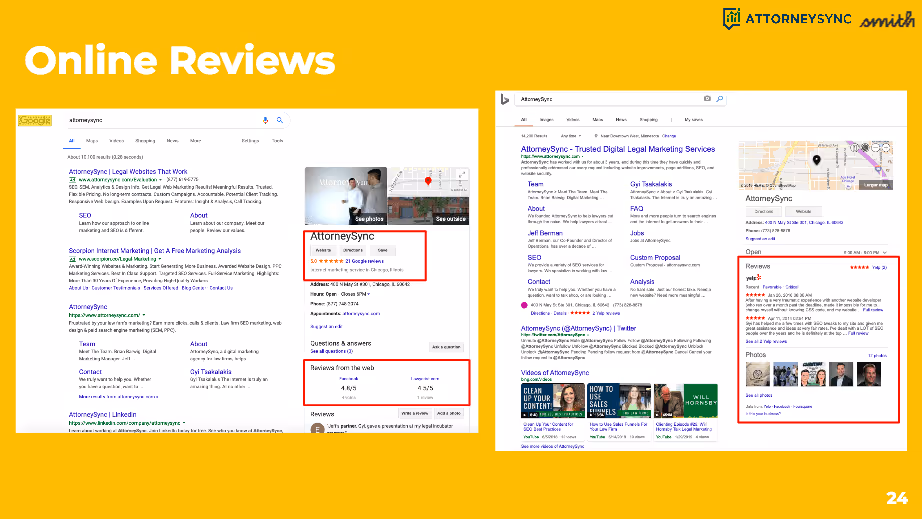
Task: Click the Directions button in Bing panel
Action: tap(764, 211)
